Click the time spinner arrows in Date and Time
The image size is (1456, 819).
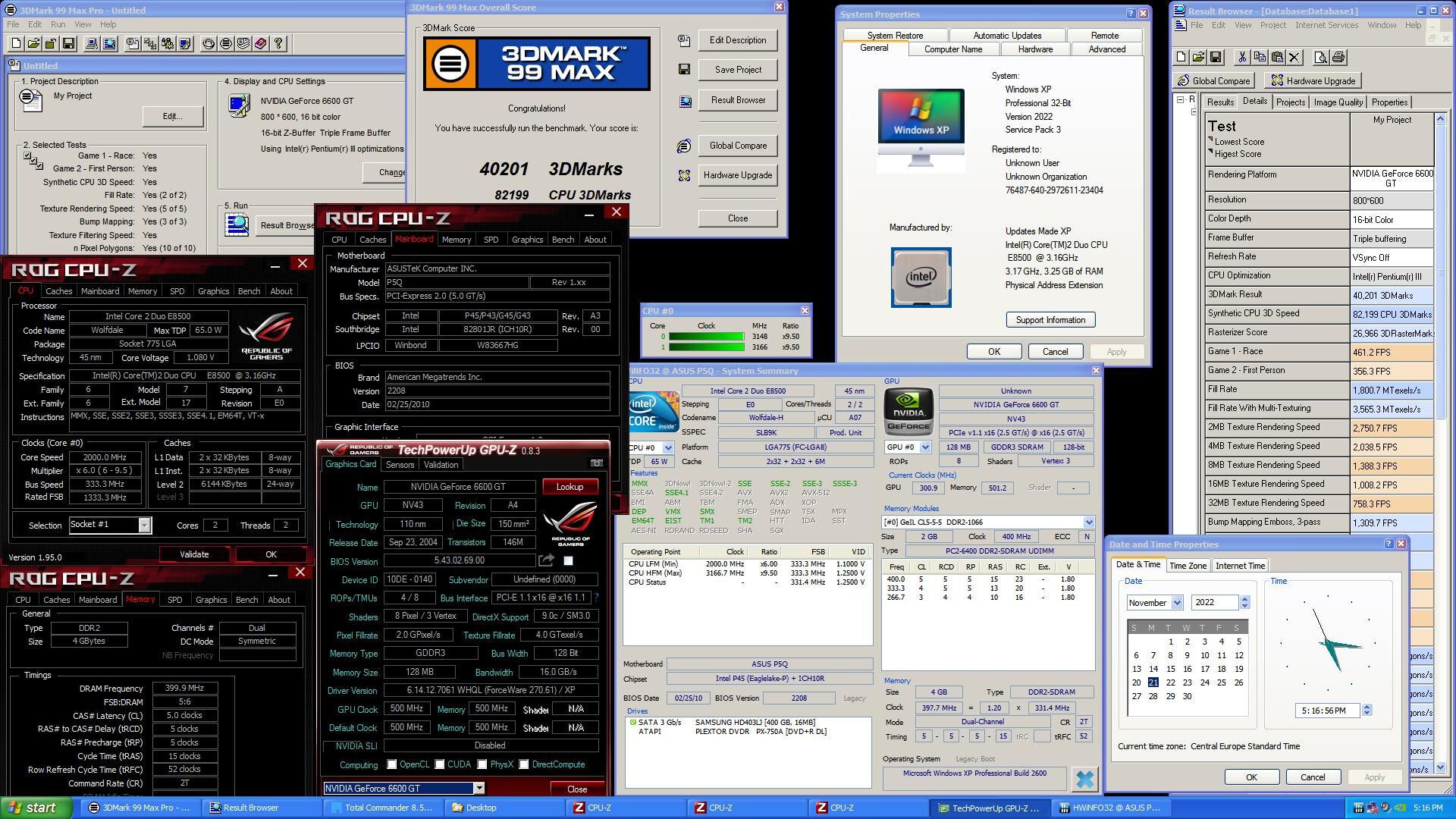[1367, 711]
